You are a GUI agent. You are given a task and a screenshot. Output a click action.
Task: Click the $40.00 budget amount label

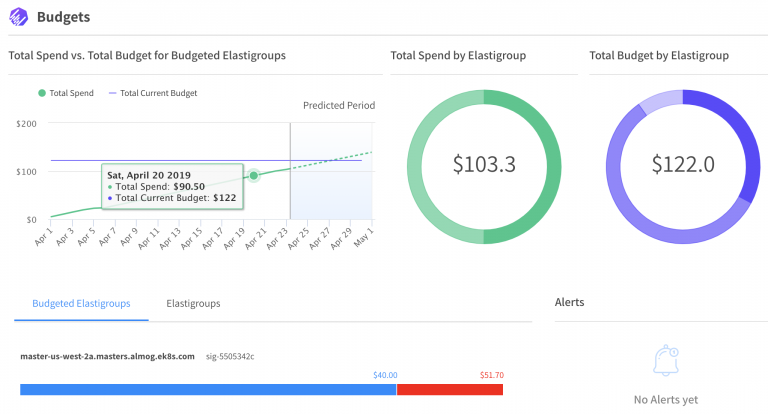(385, 375)
